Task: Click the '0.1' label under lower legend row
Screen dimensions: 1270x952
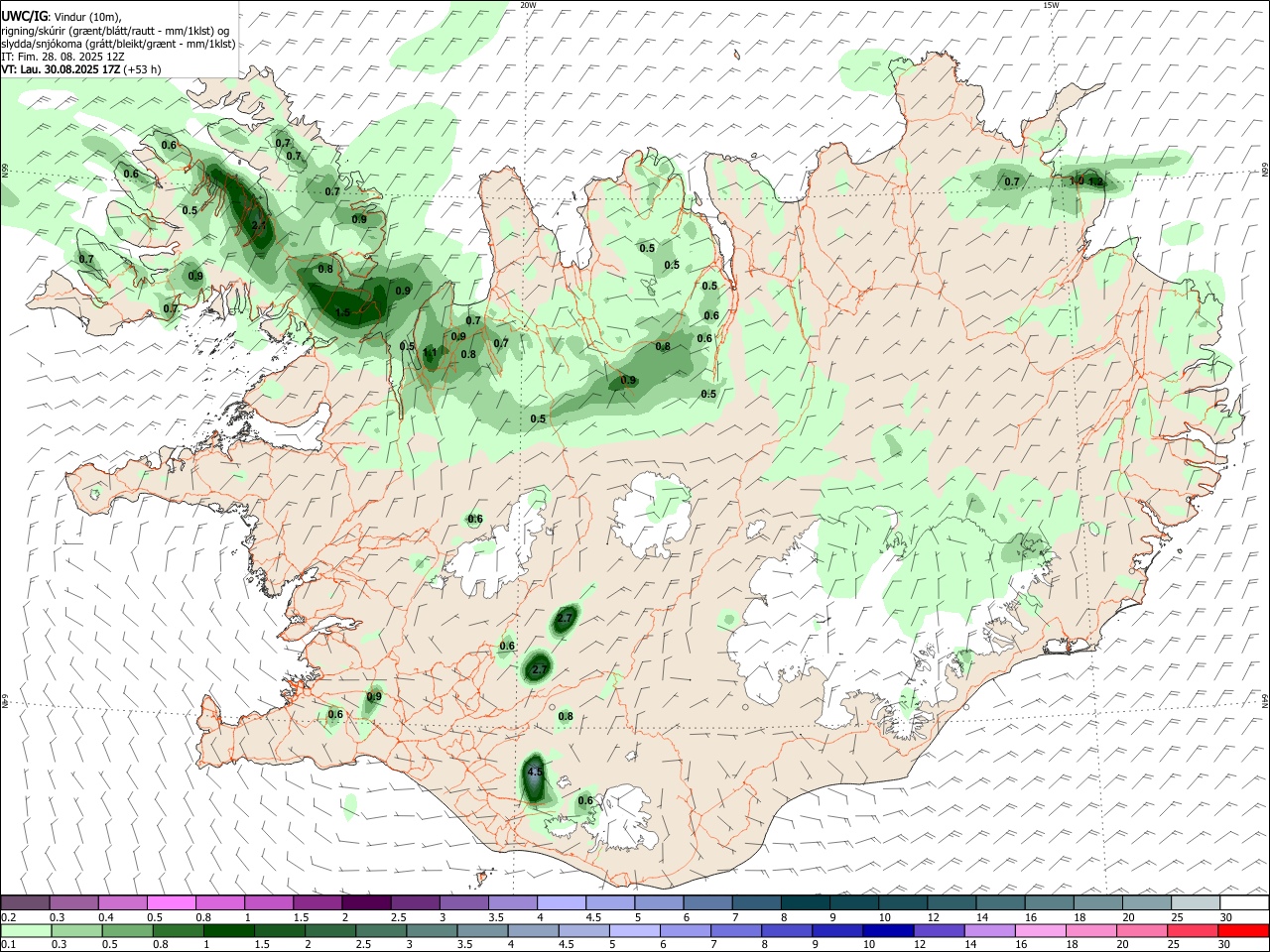Action: [x=8, y=945]
